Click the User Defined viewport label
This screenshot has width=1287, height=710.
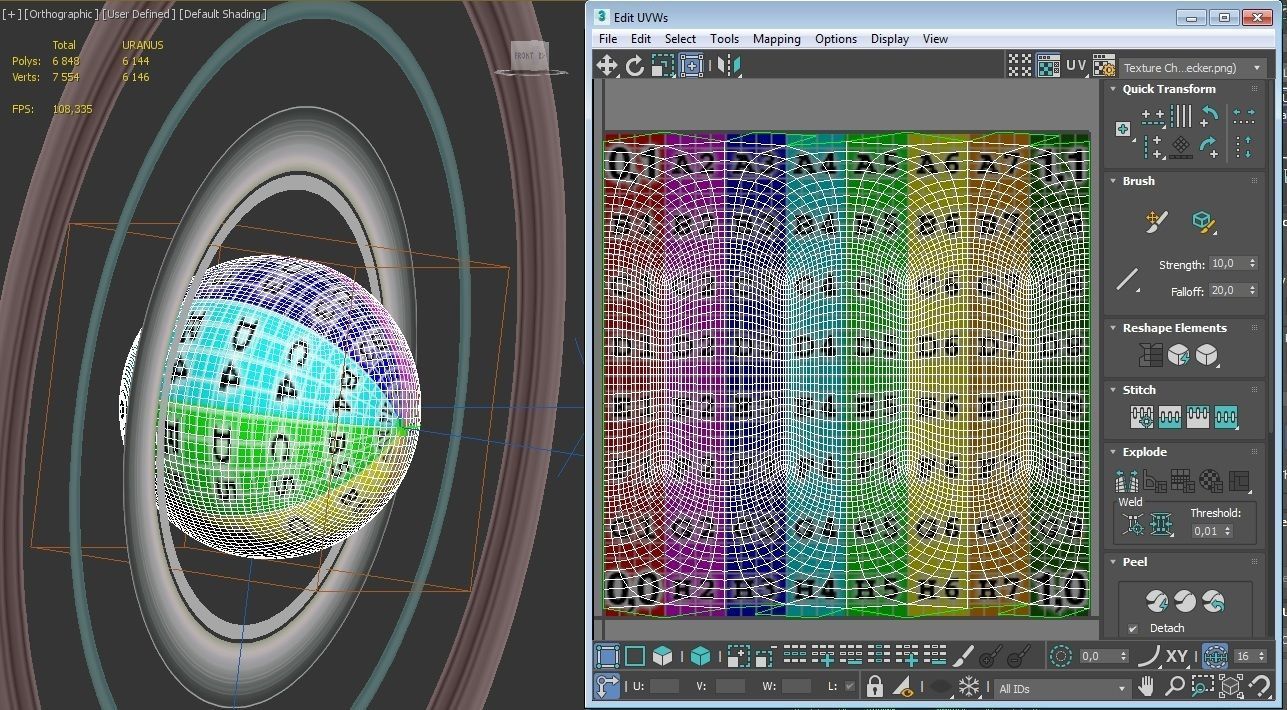[141, 14]
